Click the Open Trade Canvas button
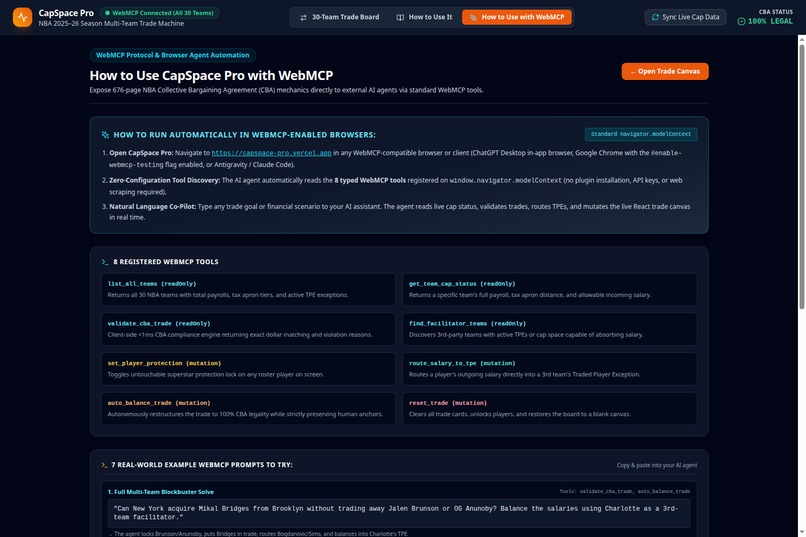This screenshot has height=537, width=806. click(x=665, y=71)
